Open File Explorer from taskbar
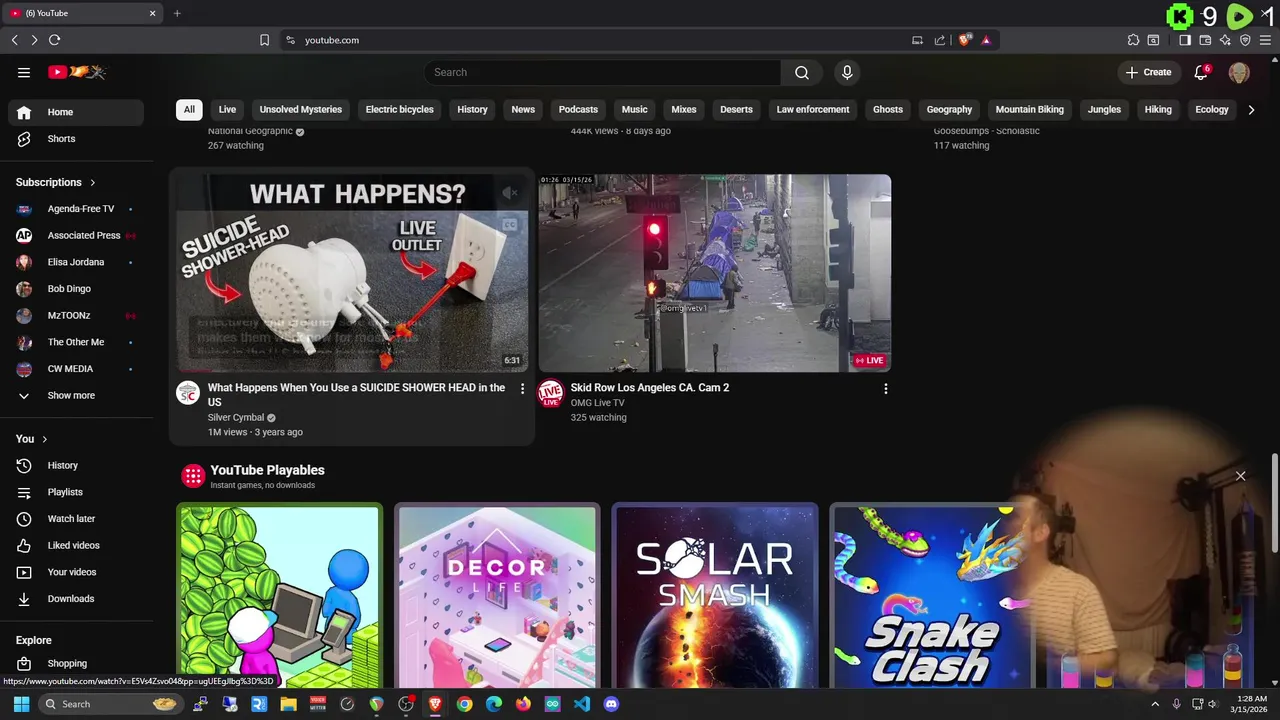Screen dimensions: 1280x720 pyautogui.click(x=288, y=704)
